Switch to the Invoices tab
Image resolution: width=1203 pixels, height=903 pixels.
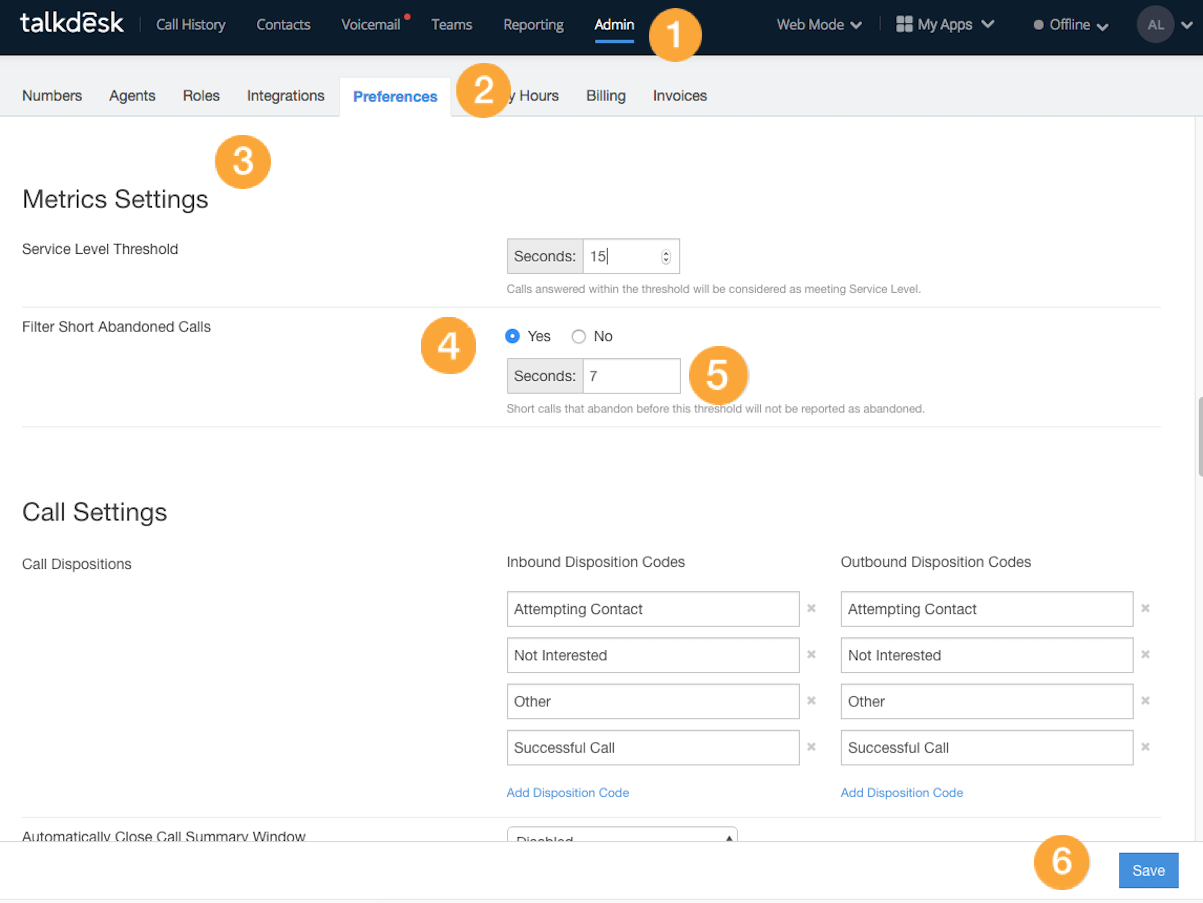coord(680,96)
